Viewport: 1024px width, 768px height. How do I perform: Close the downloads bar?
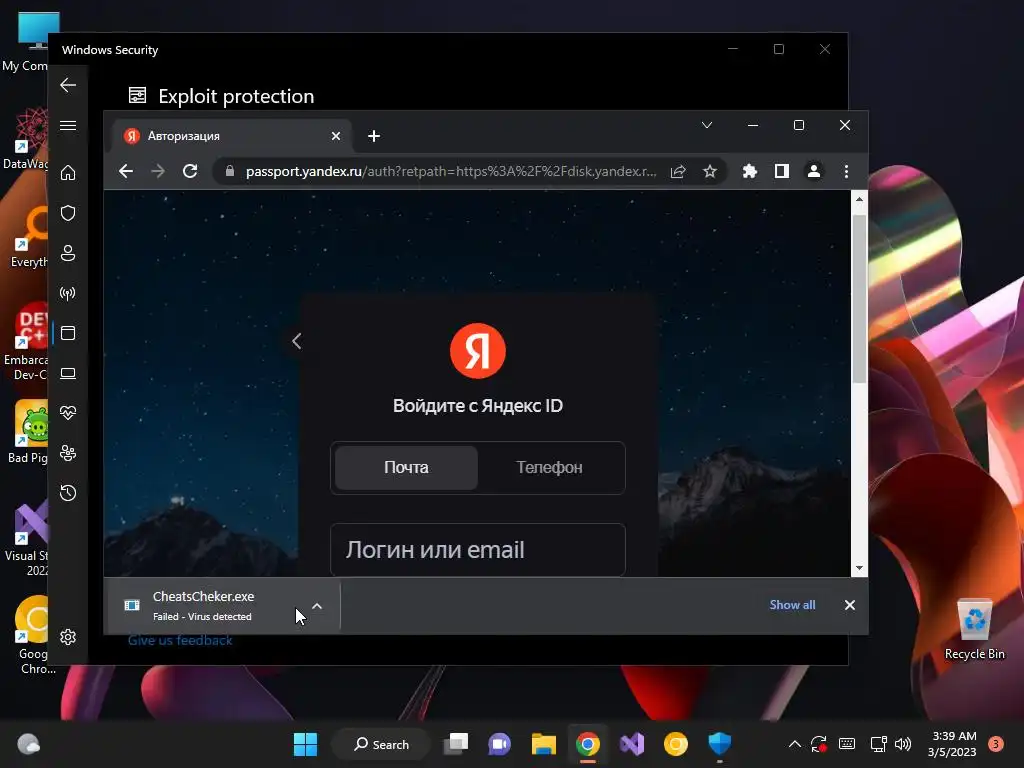(x=850, y=605)
